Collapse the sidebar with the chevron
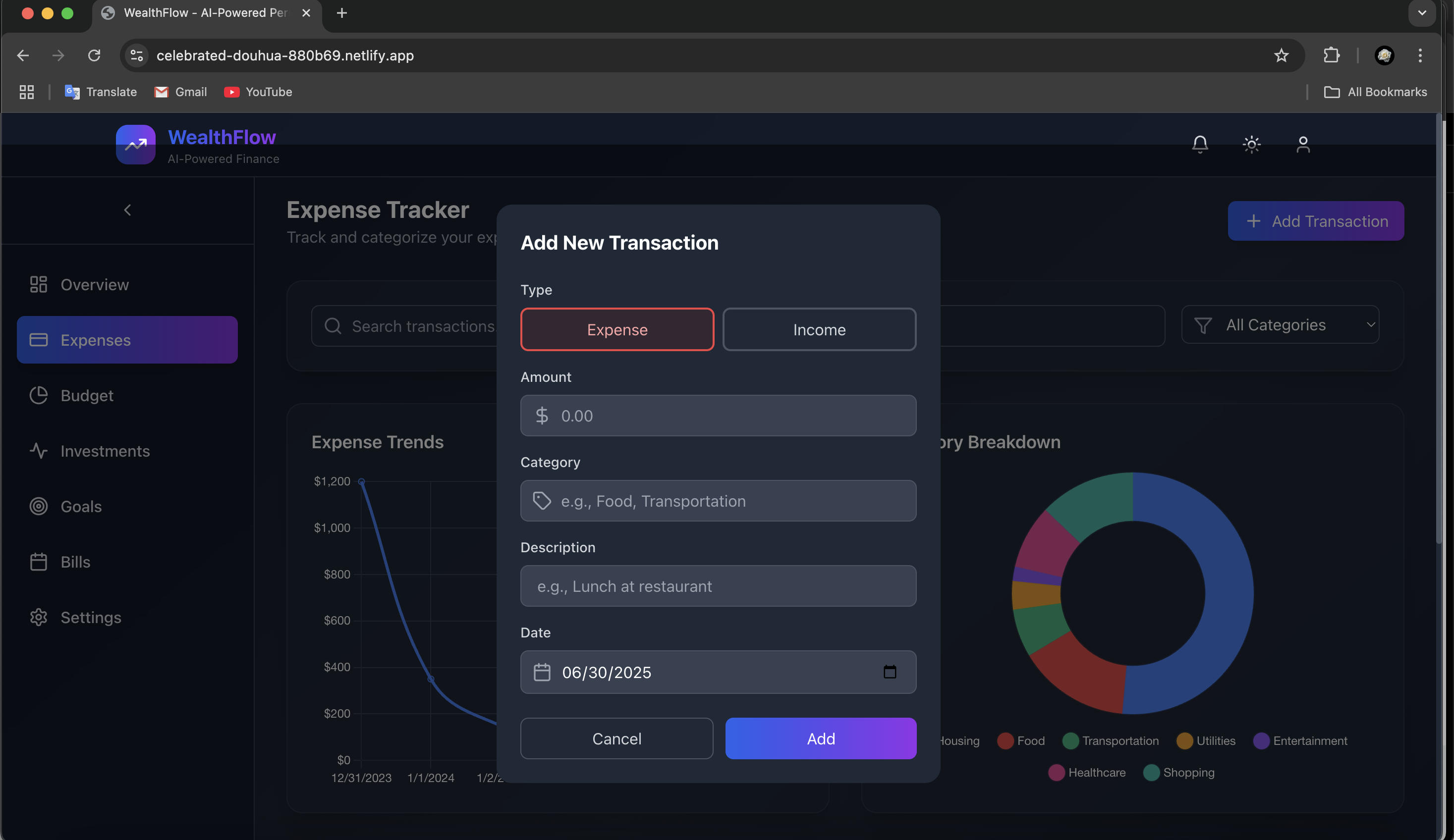This screenshot has height=840, width=1454. pyautogui.click(x=127, y=210)
